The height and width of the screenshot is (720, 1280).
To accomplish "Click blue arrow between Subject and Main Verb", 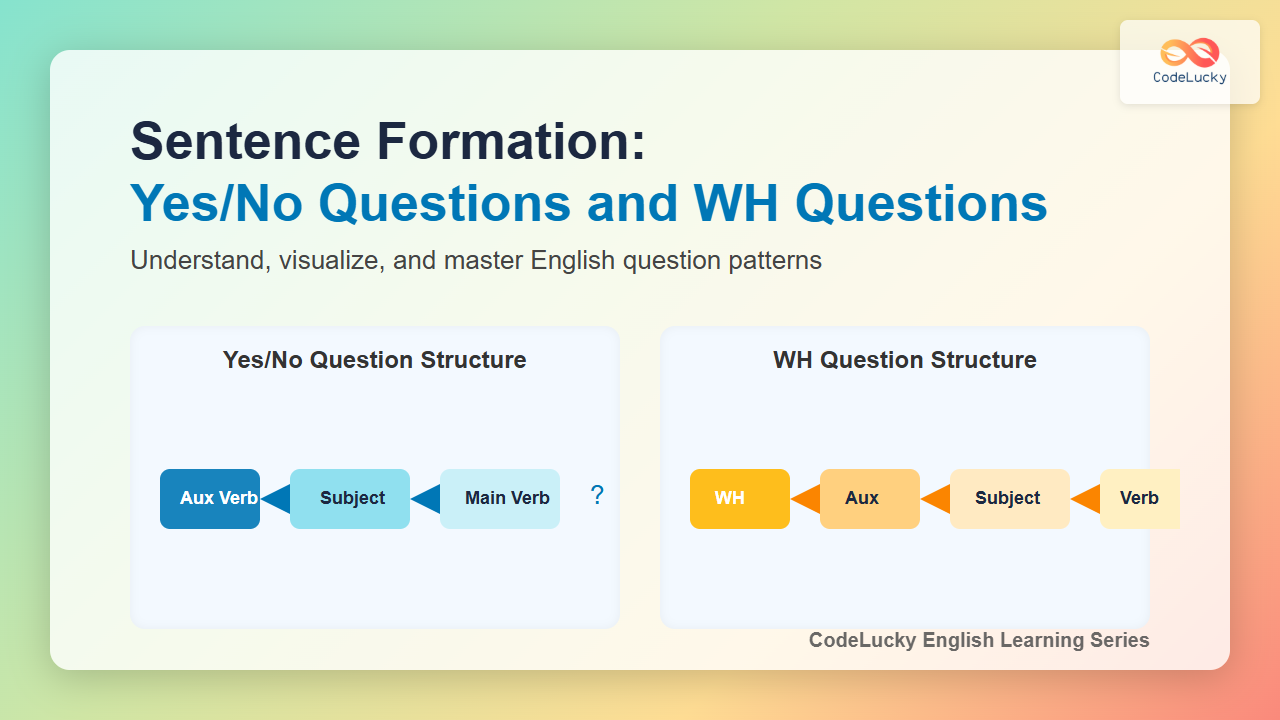I will pyautogui.click(x=426, y=498).
